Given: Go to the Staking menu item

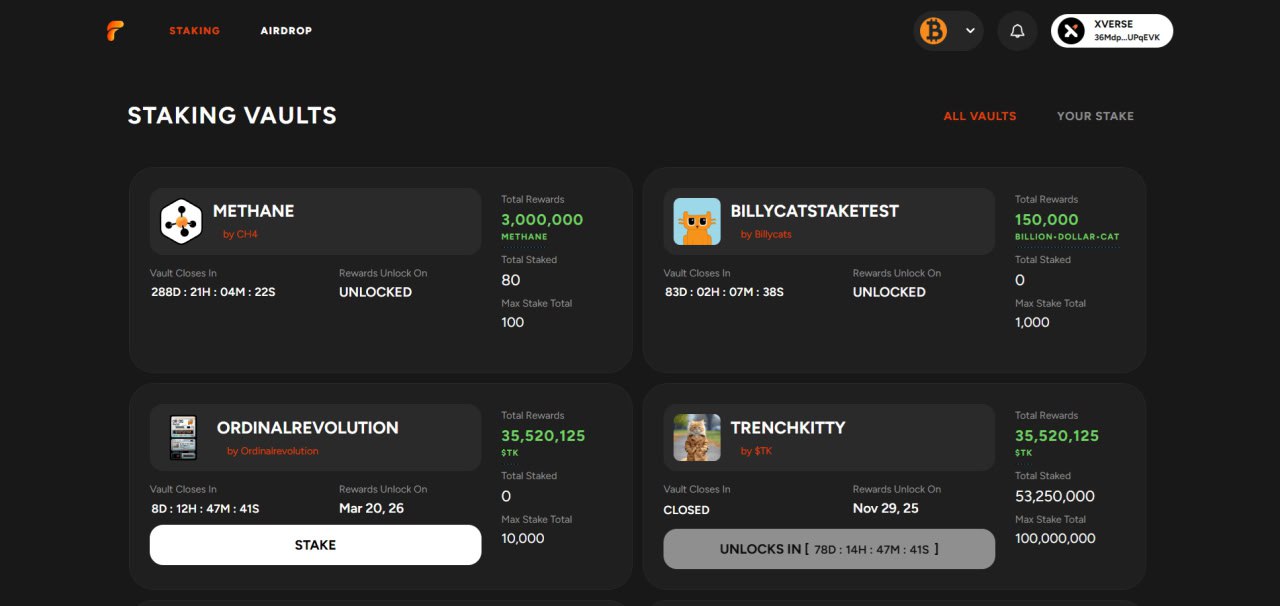Looking at the screenshot, I should click(x=194, y=31).
